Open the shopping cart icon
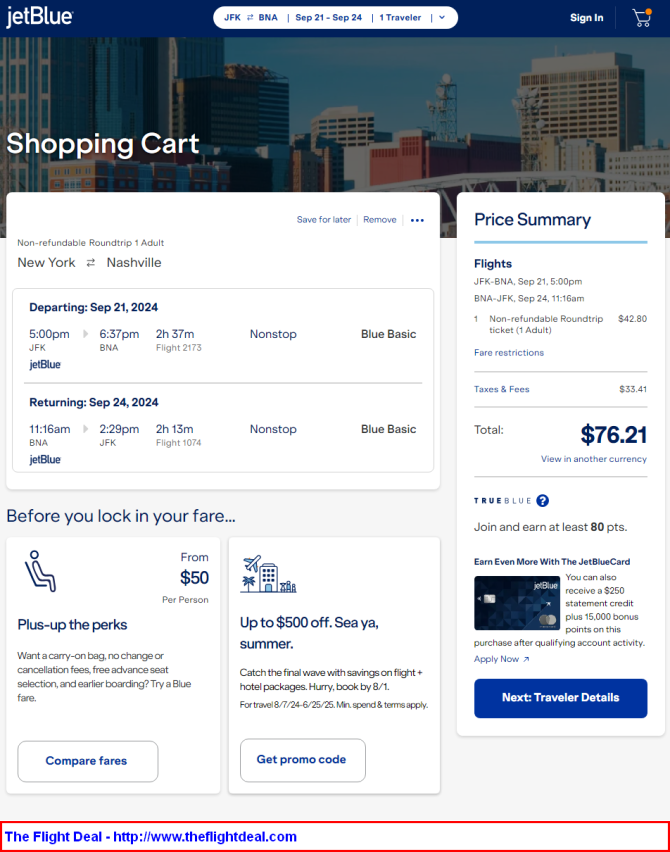The height and width of the screenshot is (852, 670). click(641, 18)
